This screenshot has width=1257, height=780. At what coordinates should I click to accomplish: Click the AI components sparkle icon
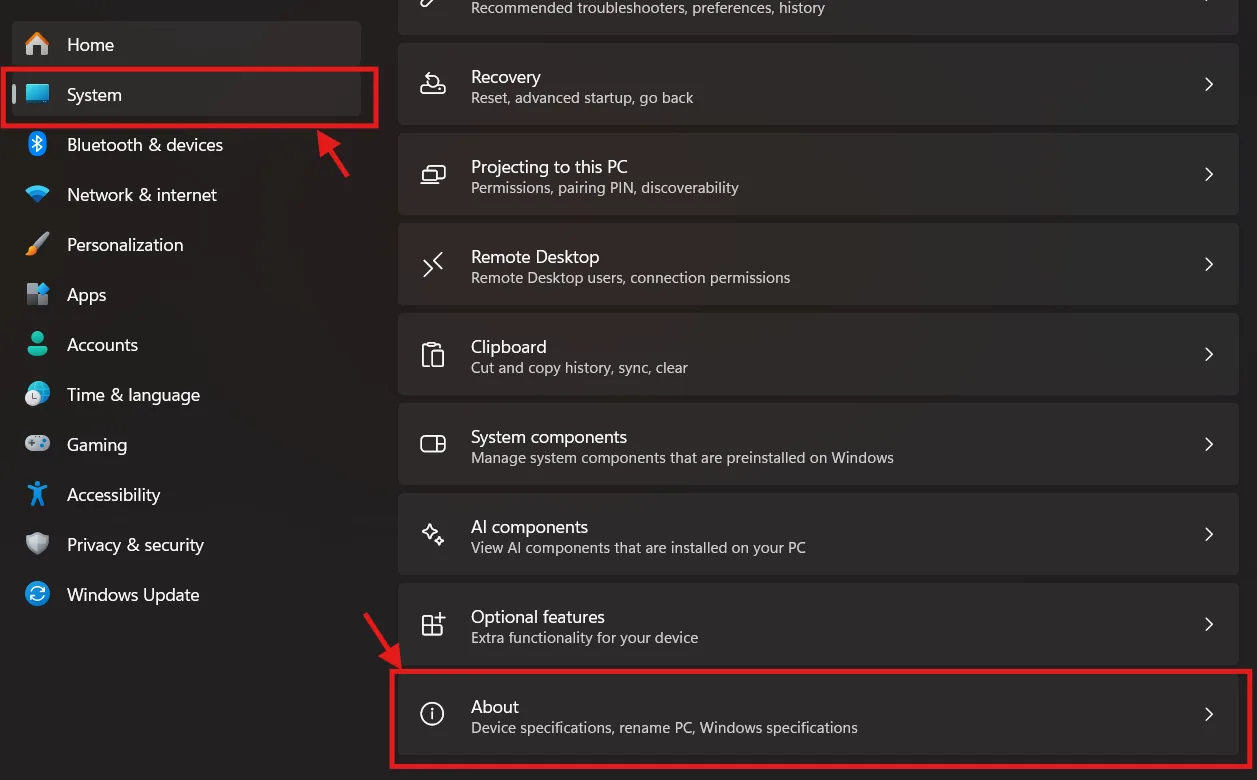point(432,534)
